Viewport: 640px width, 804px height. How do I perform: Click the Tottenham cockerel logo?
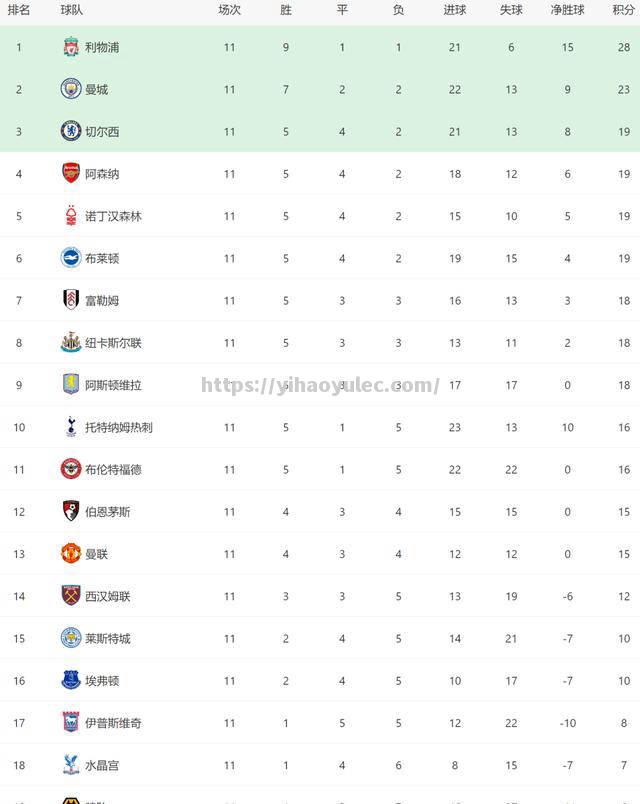(x=71, y=427)
